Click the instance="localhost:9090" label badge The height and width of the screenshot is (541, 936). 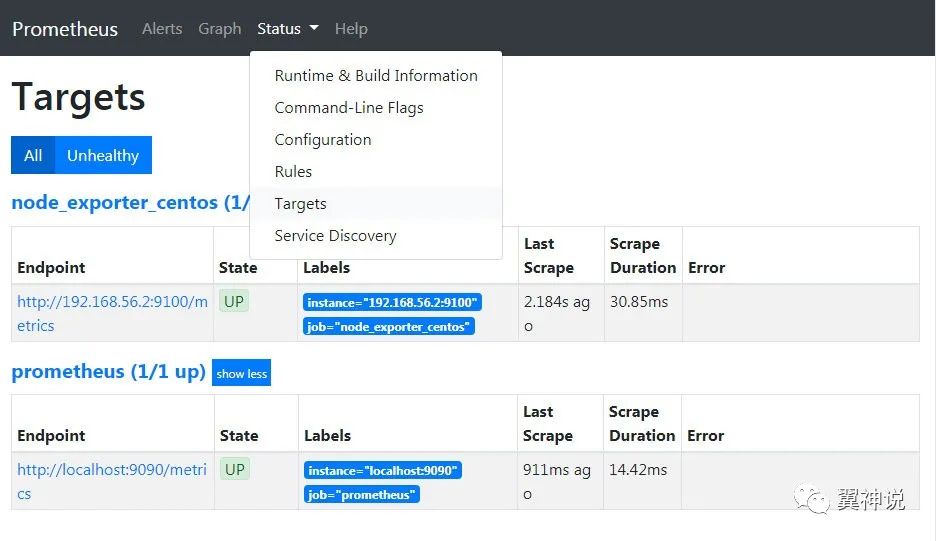pos(383,470)
